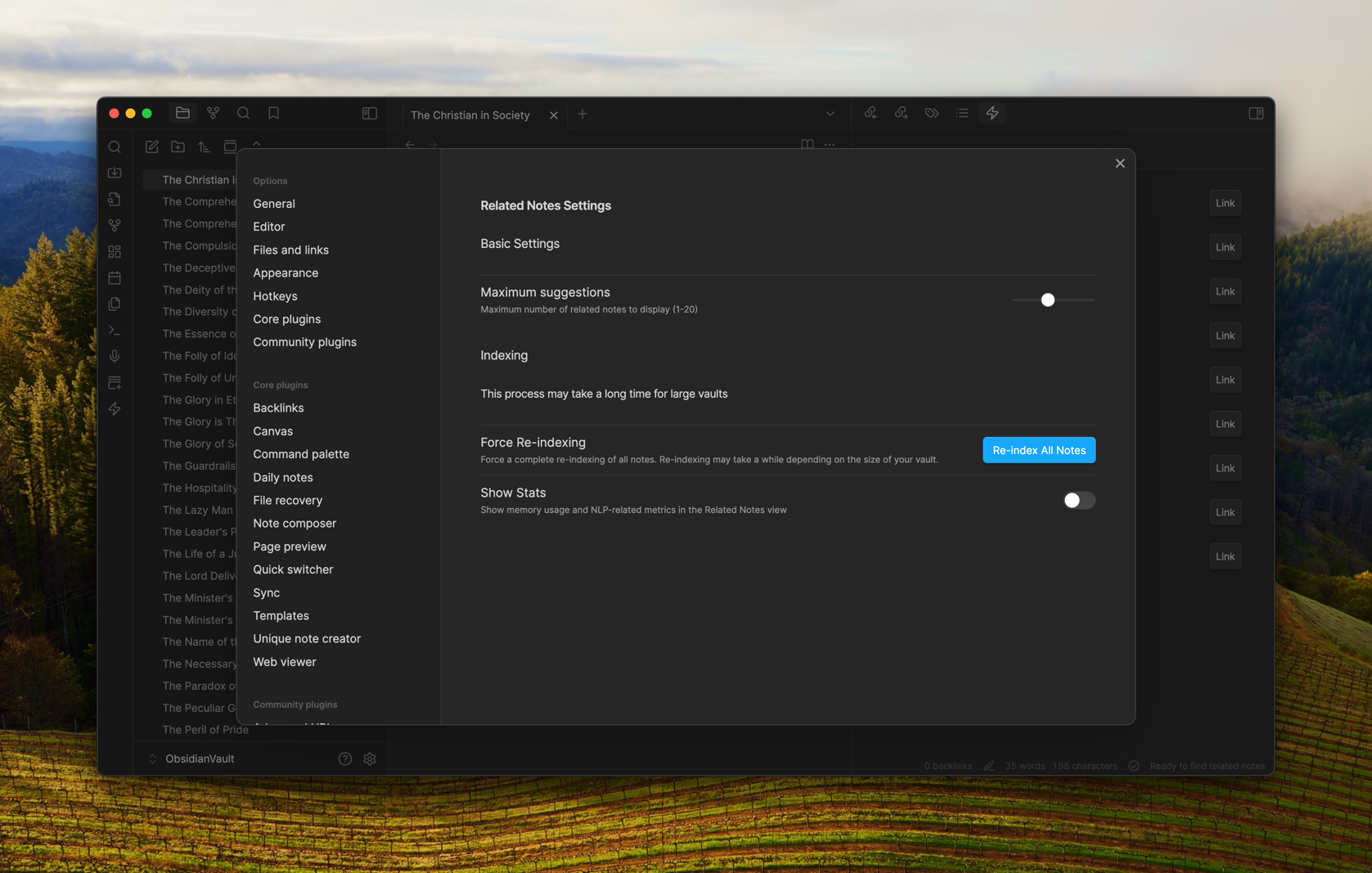This screenshot has width=1372, height=873.
Task: Open the tags pane icon in the right toolbar
Action: (x=931, y=113)
